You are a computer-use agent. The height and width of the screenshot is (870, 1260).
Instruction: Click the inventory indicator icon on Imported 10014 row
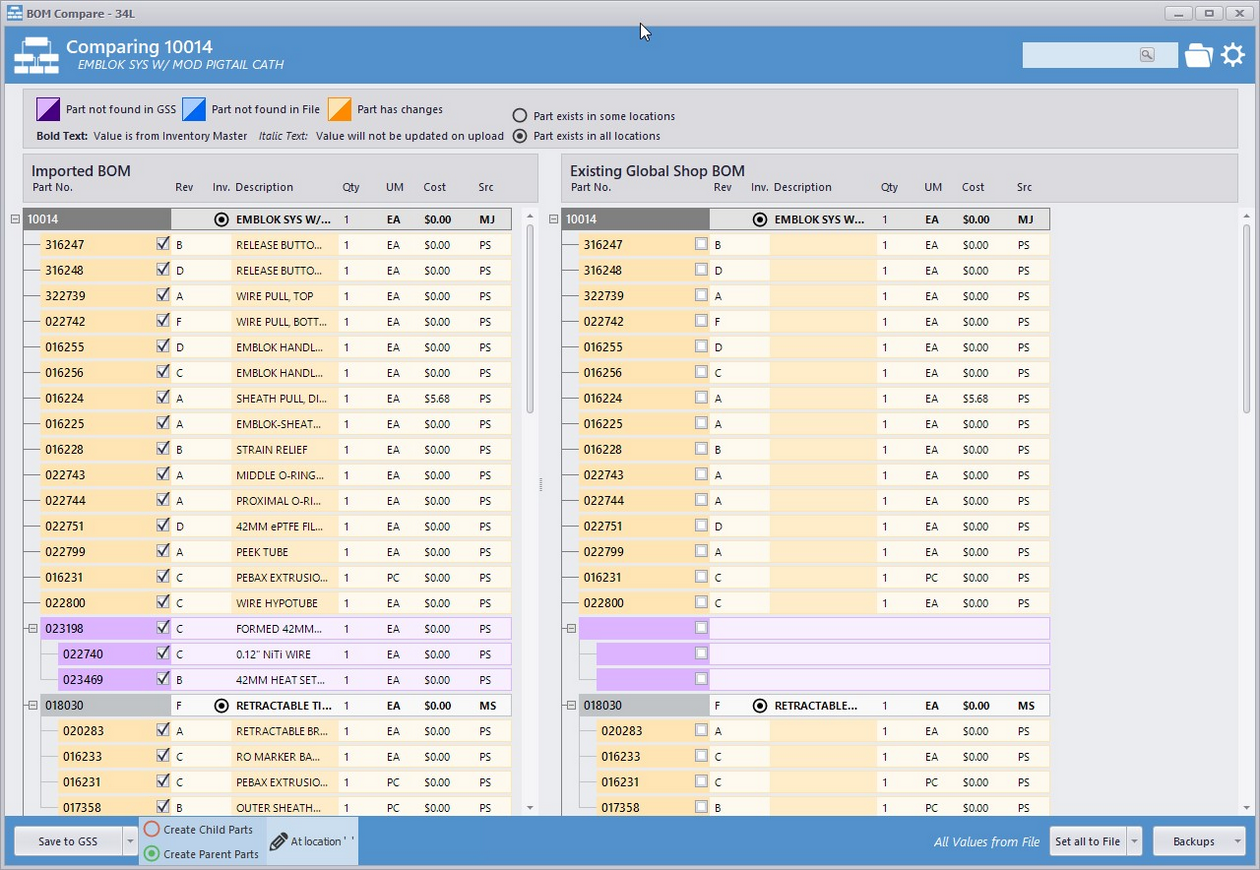click(x=221, y=219)
